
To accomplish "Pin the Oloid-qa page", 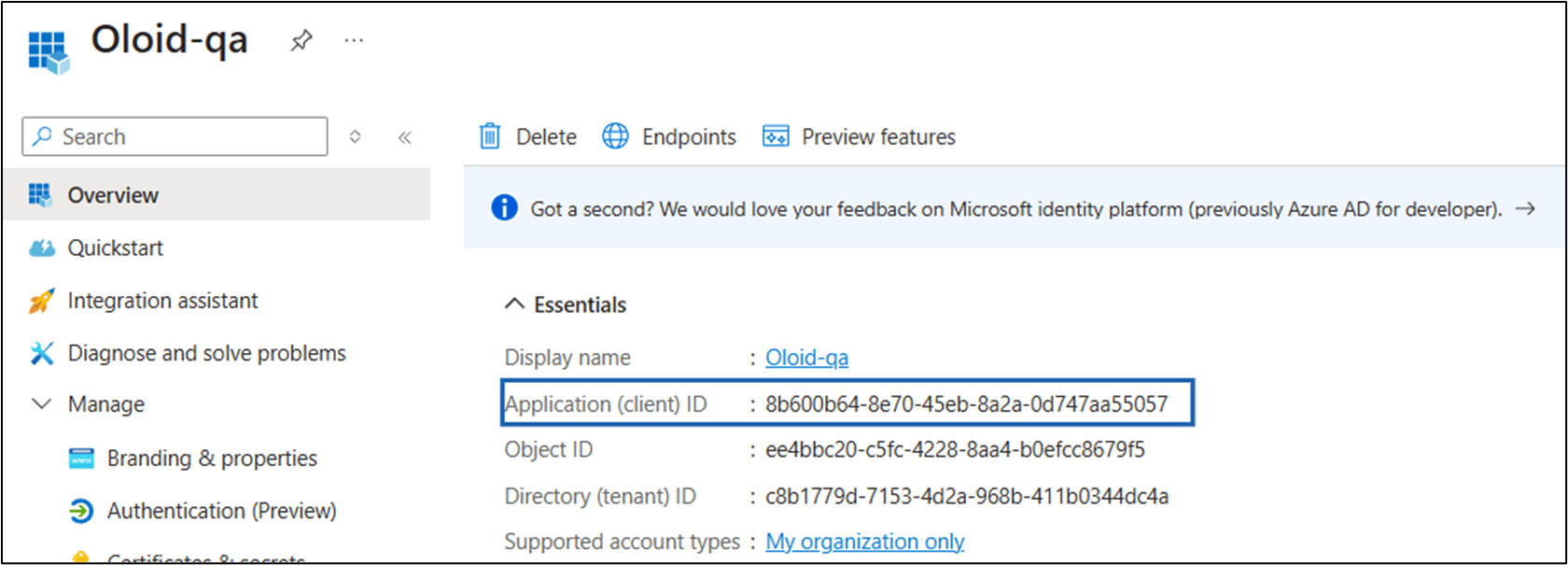I will click(x=301, y=41).
